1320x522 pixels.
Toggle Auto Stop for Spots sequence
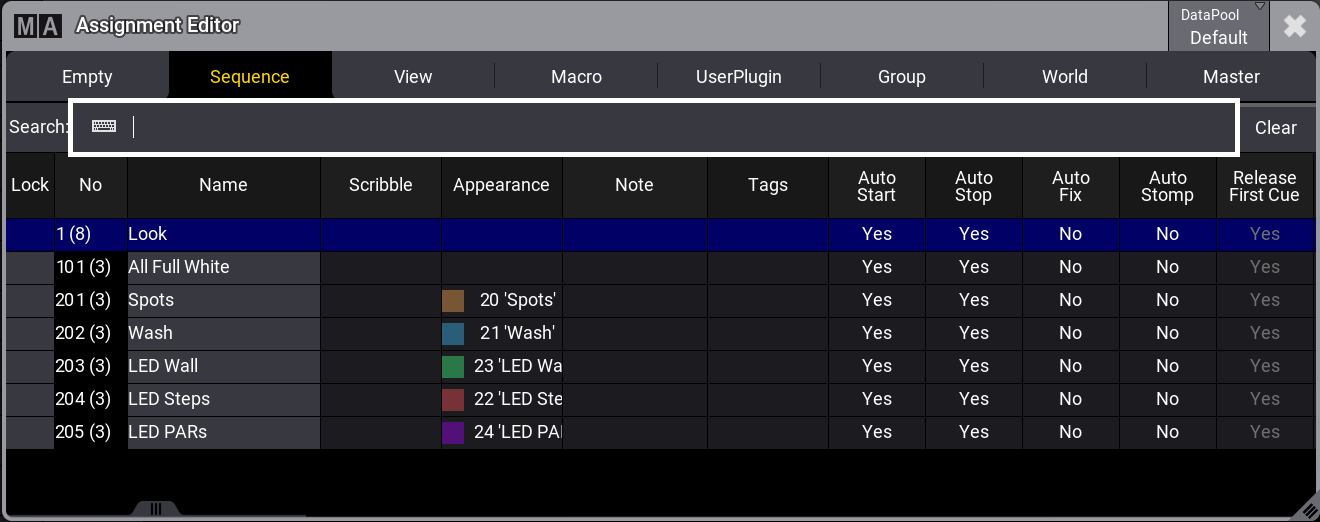pos(973,300)
